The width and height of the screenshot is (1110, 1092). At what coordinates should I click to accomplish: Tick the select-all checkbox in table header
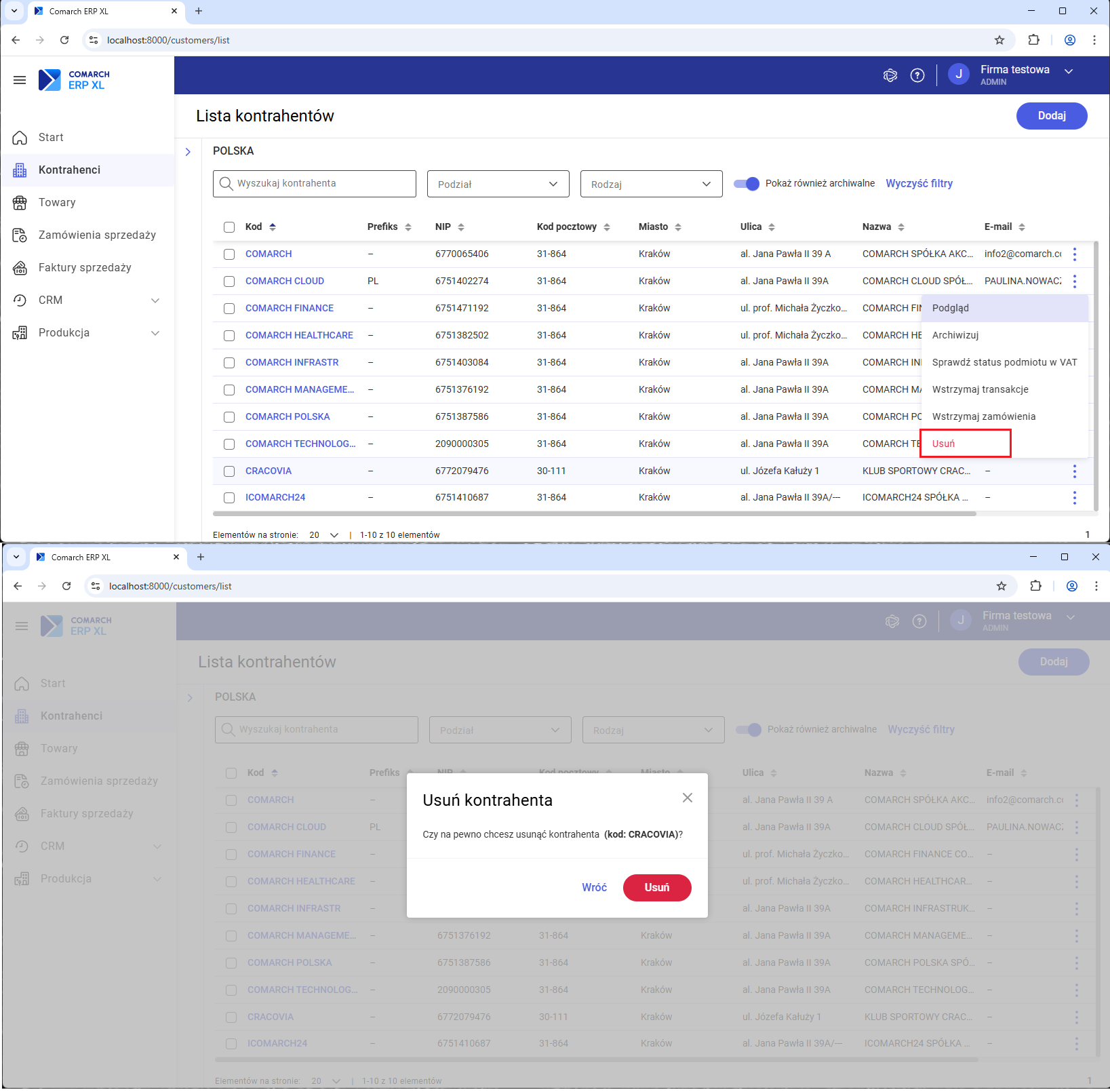229,227
